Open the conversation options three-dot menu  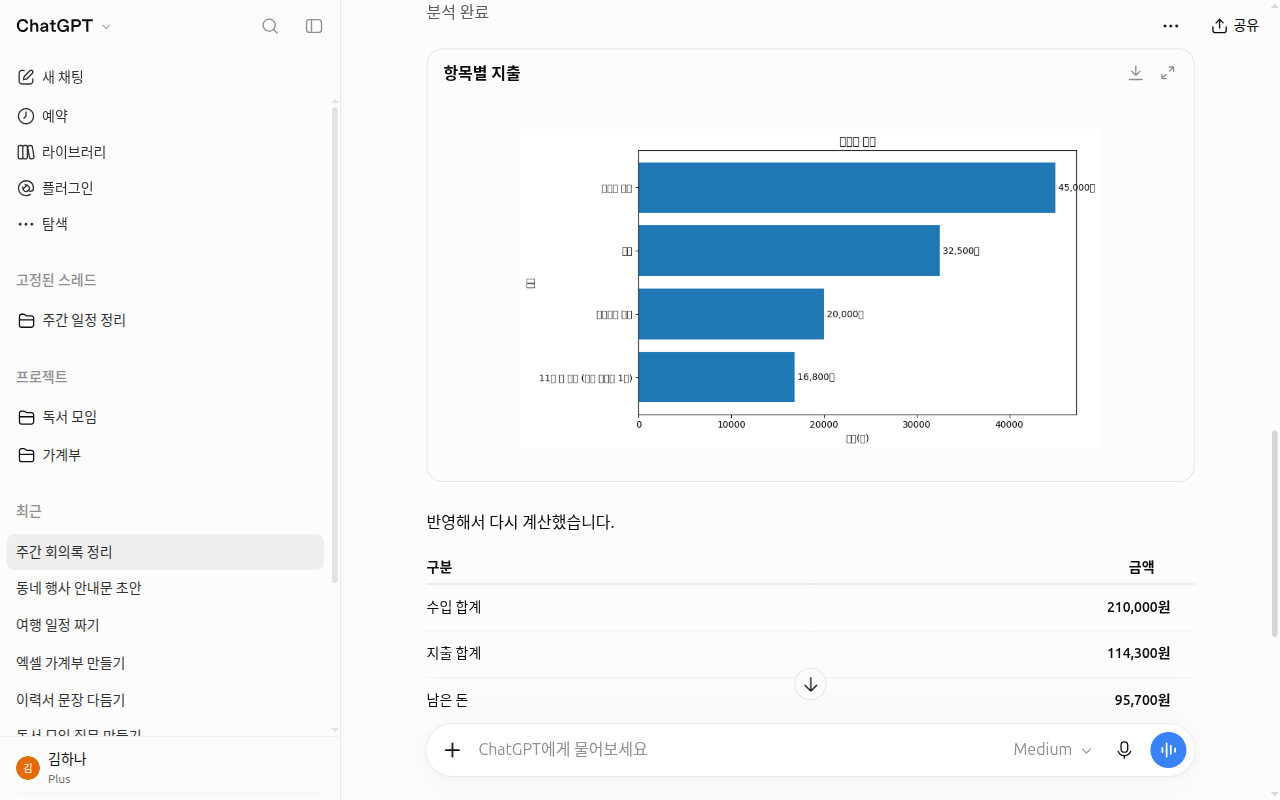1171,26
